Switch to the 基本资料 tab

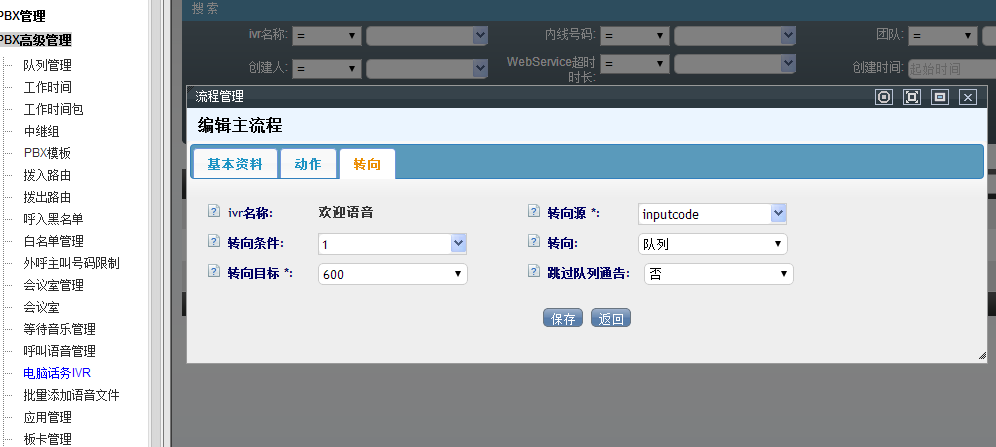point(235,164)
